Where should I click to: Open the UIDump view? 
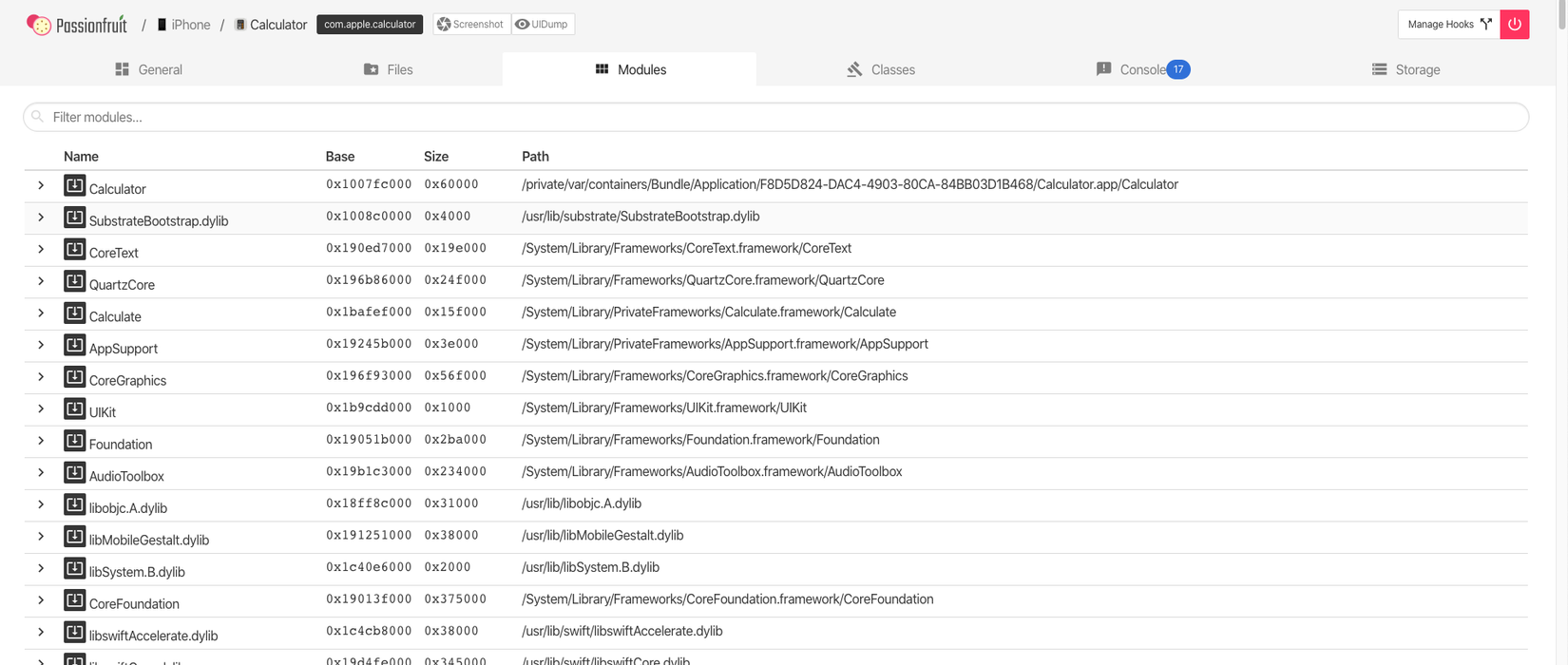(x=543, y=25)
